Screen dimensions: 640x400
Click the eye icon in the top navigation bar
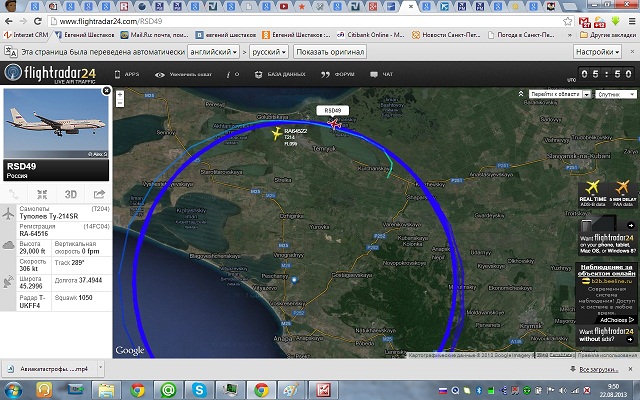point(160,75)
